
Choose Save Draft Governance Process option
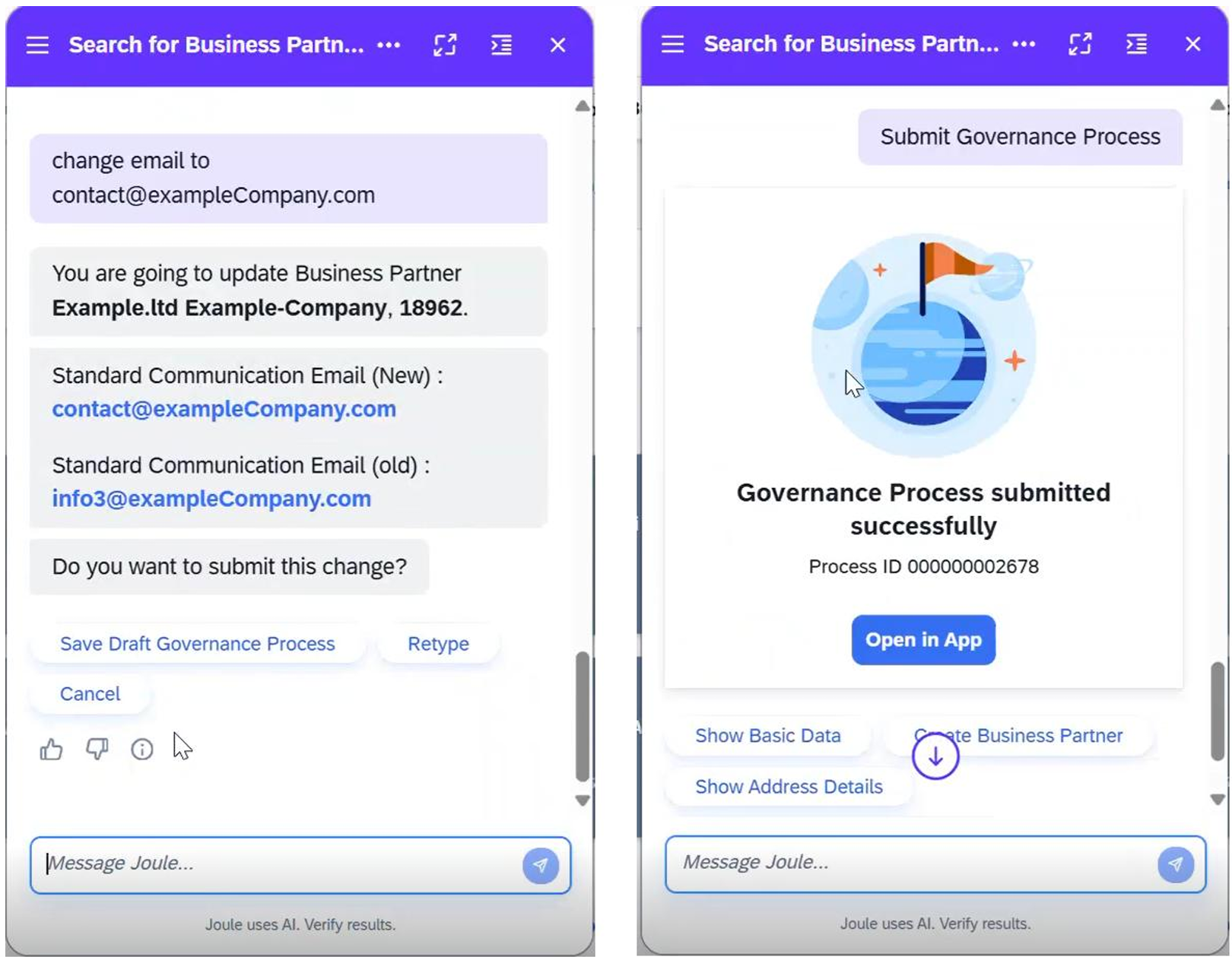198,644
